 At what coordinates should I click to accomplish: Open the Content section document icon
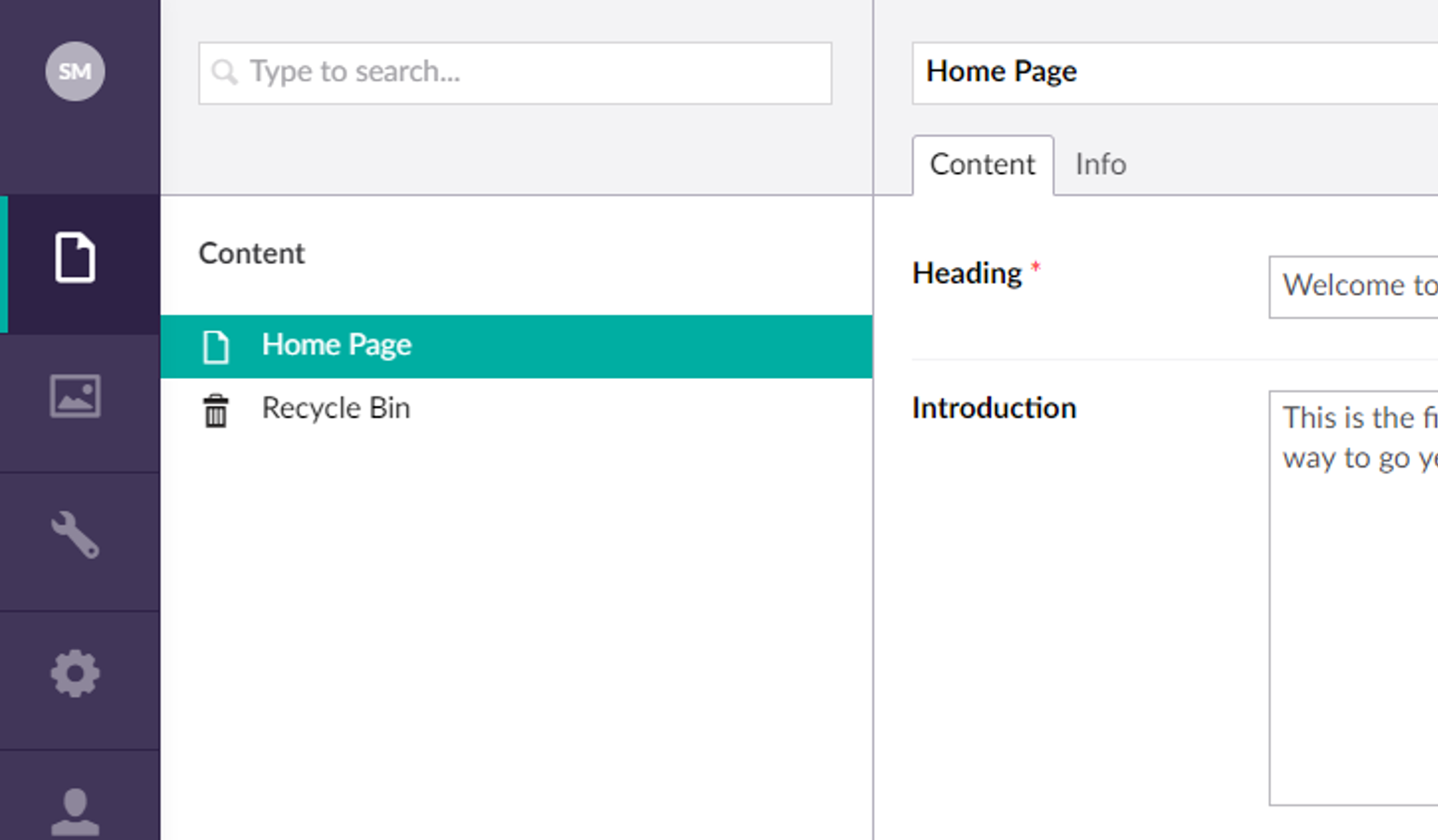click(75, 258)
